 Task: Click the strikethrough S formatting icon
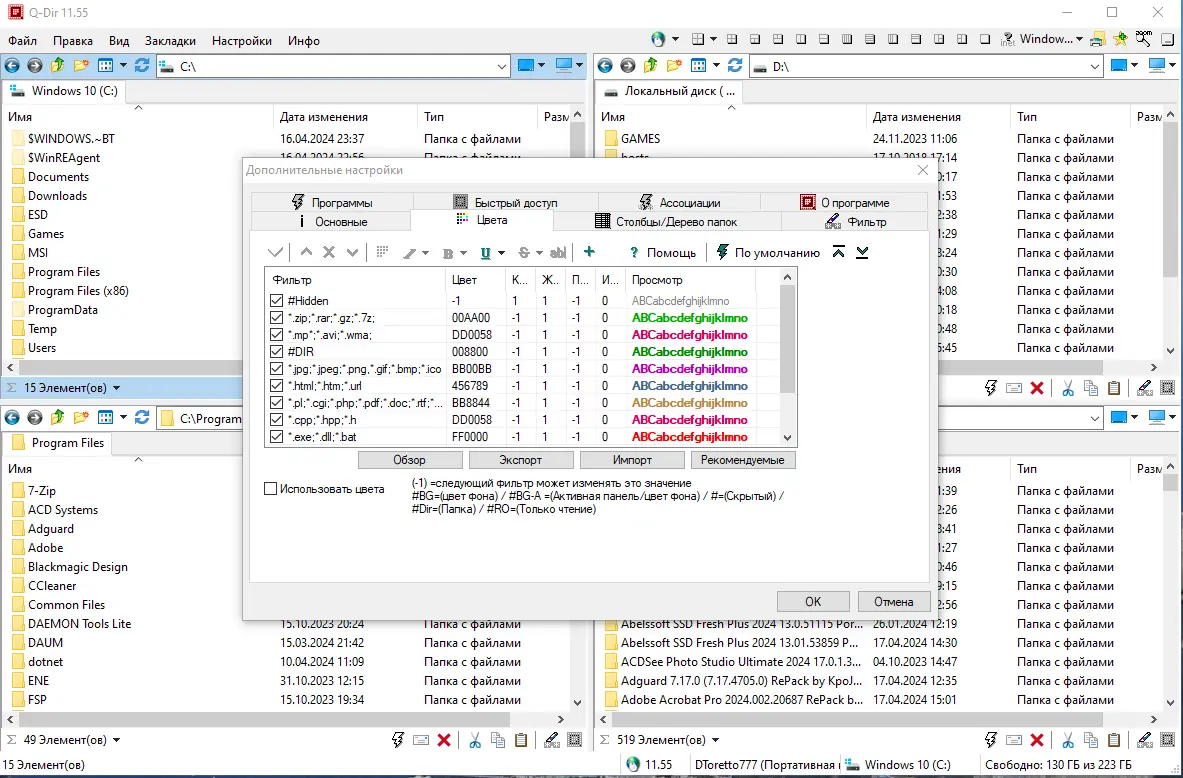click(x=524, y=253)
